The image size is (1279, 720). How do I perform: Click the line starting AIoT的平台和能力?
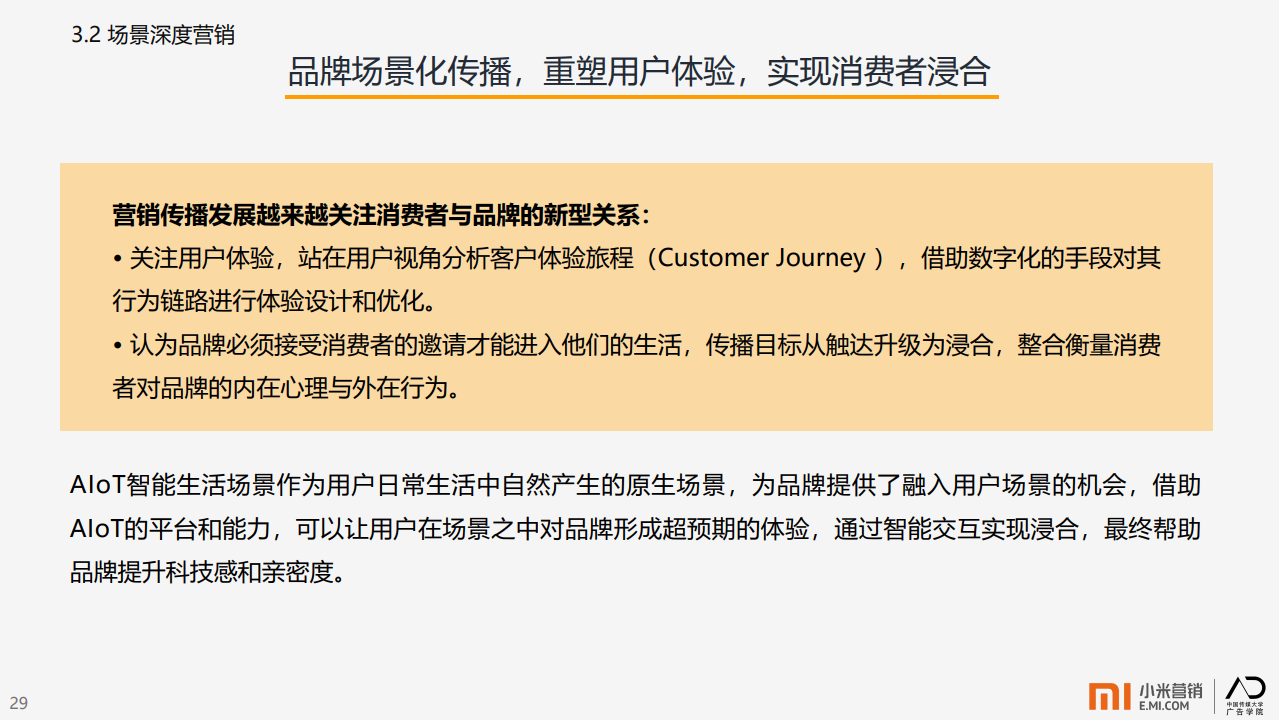(x=636, y=529)
